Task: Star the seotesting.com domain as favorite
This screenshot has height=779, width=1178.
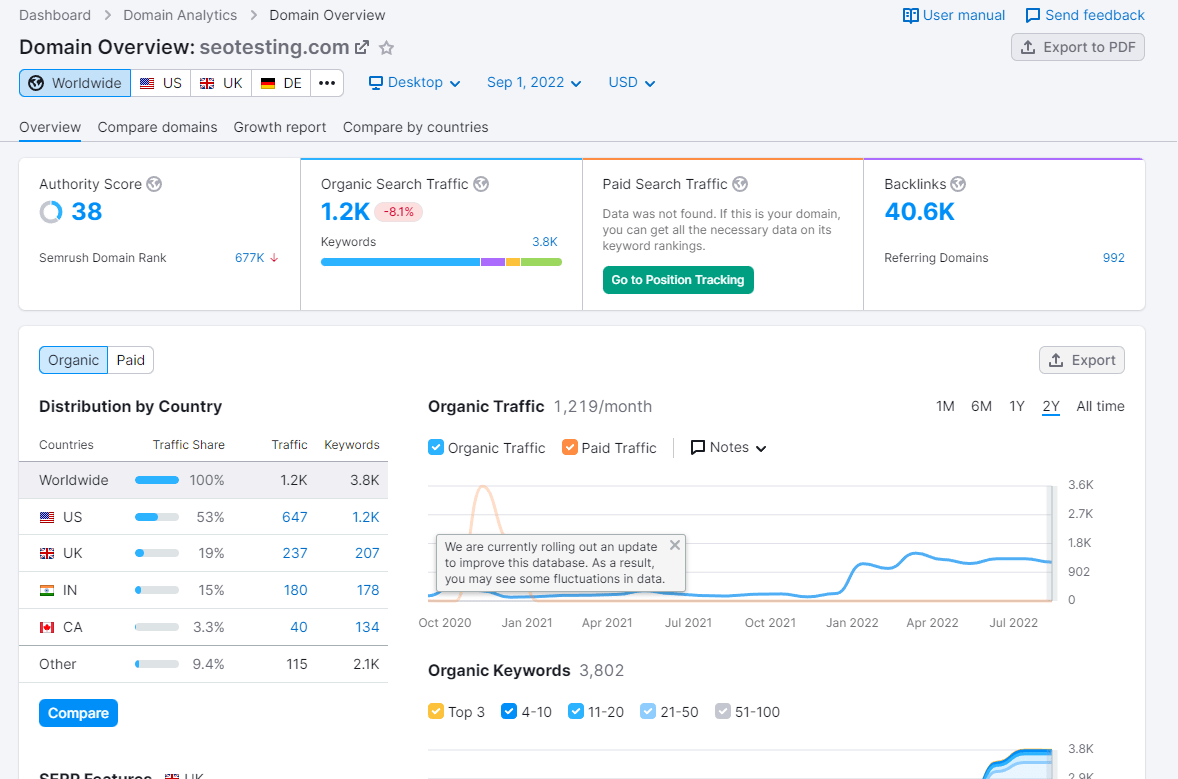Action: [386, 47]
